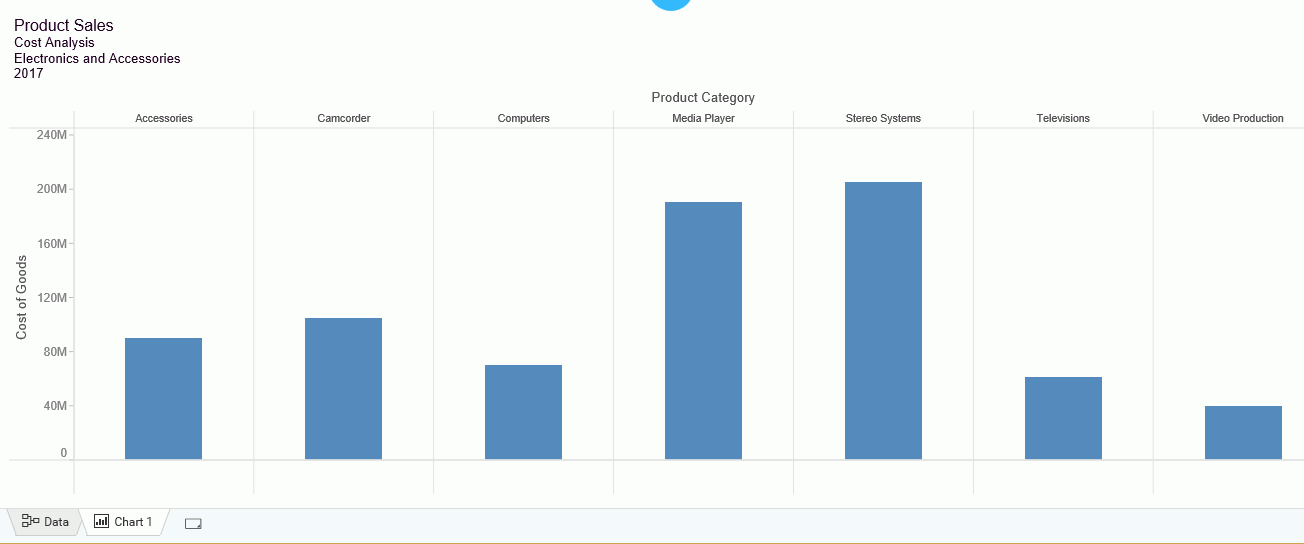Select the Accessories bar in the chart

163,399
